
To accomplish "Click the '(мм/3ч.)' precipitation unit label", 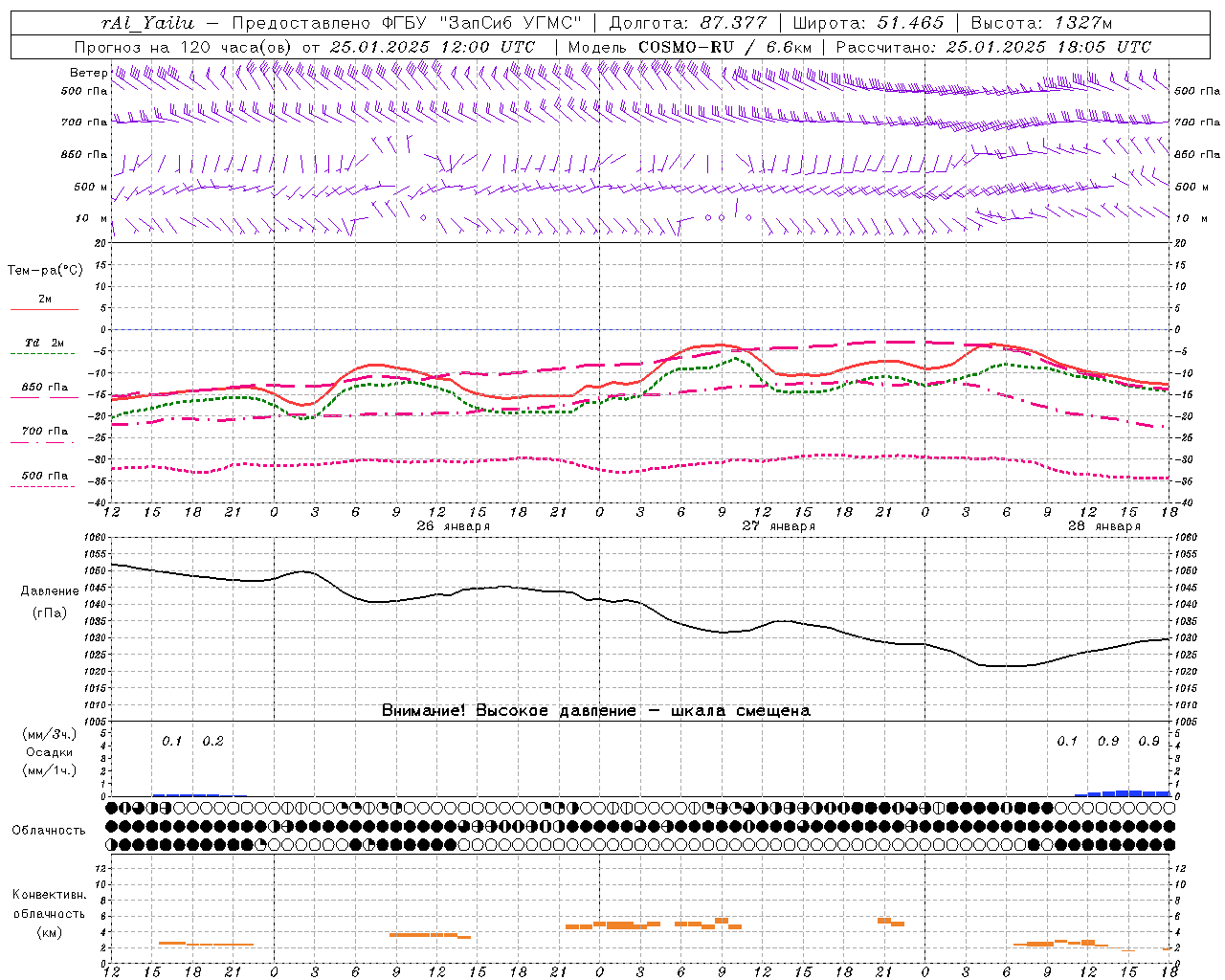I will (x=50, y=735).
